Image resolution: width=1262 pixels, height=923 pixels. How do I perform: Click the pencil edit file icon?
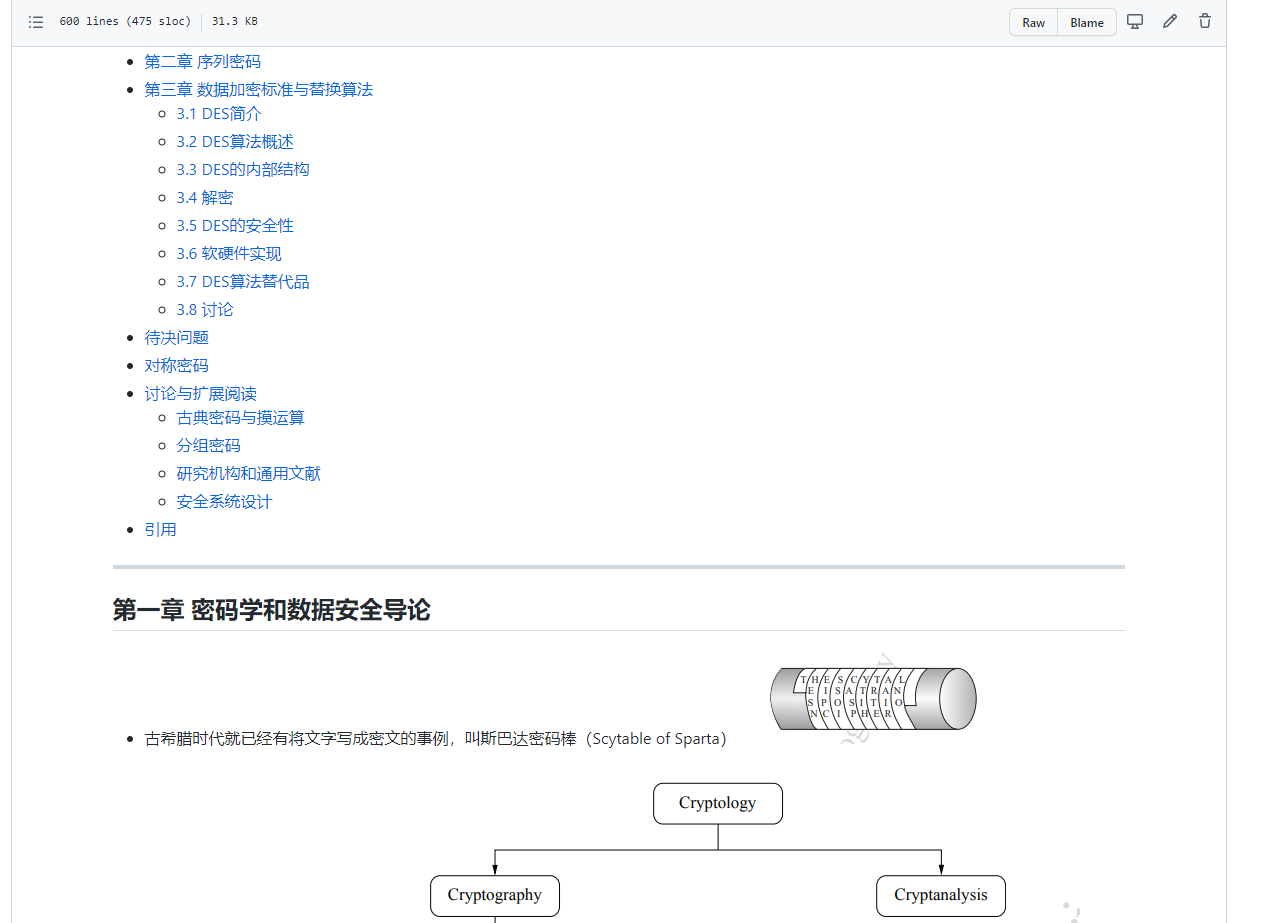[x=1170, y=22]
